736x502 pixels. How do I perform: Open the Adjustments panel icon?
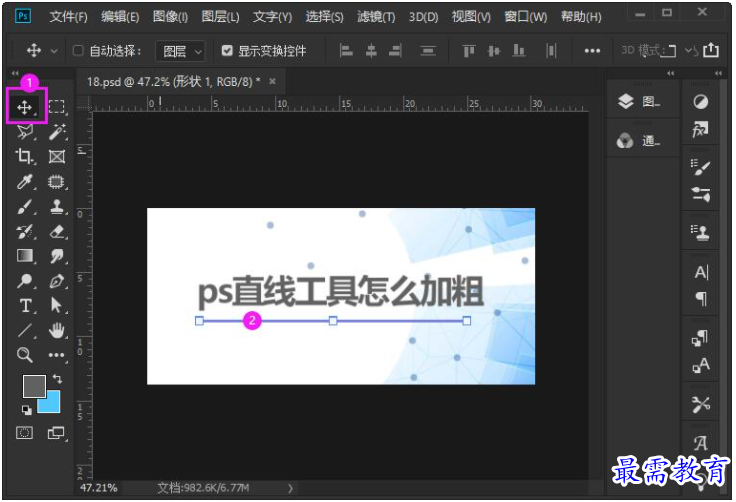(x=701, y=101)
